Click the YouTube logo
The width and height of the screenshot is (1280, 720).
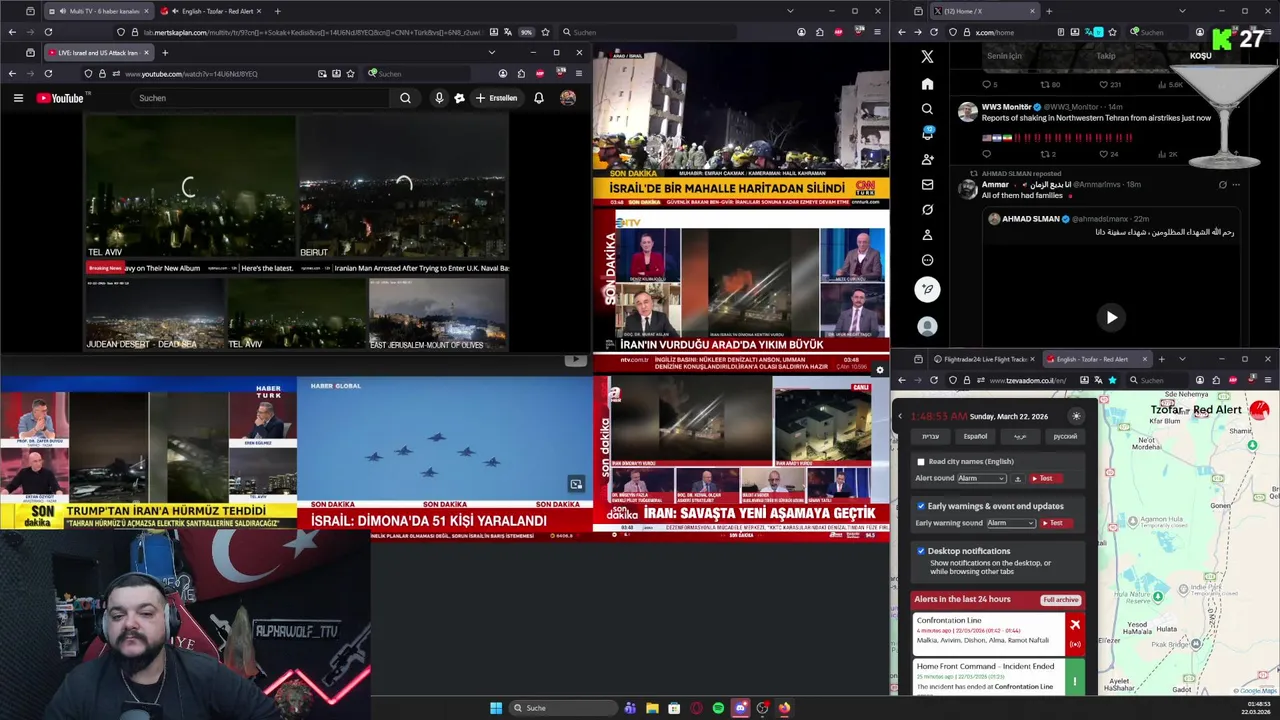61,98
